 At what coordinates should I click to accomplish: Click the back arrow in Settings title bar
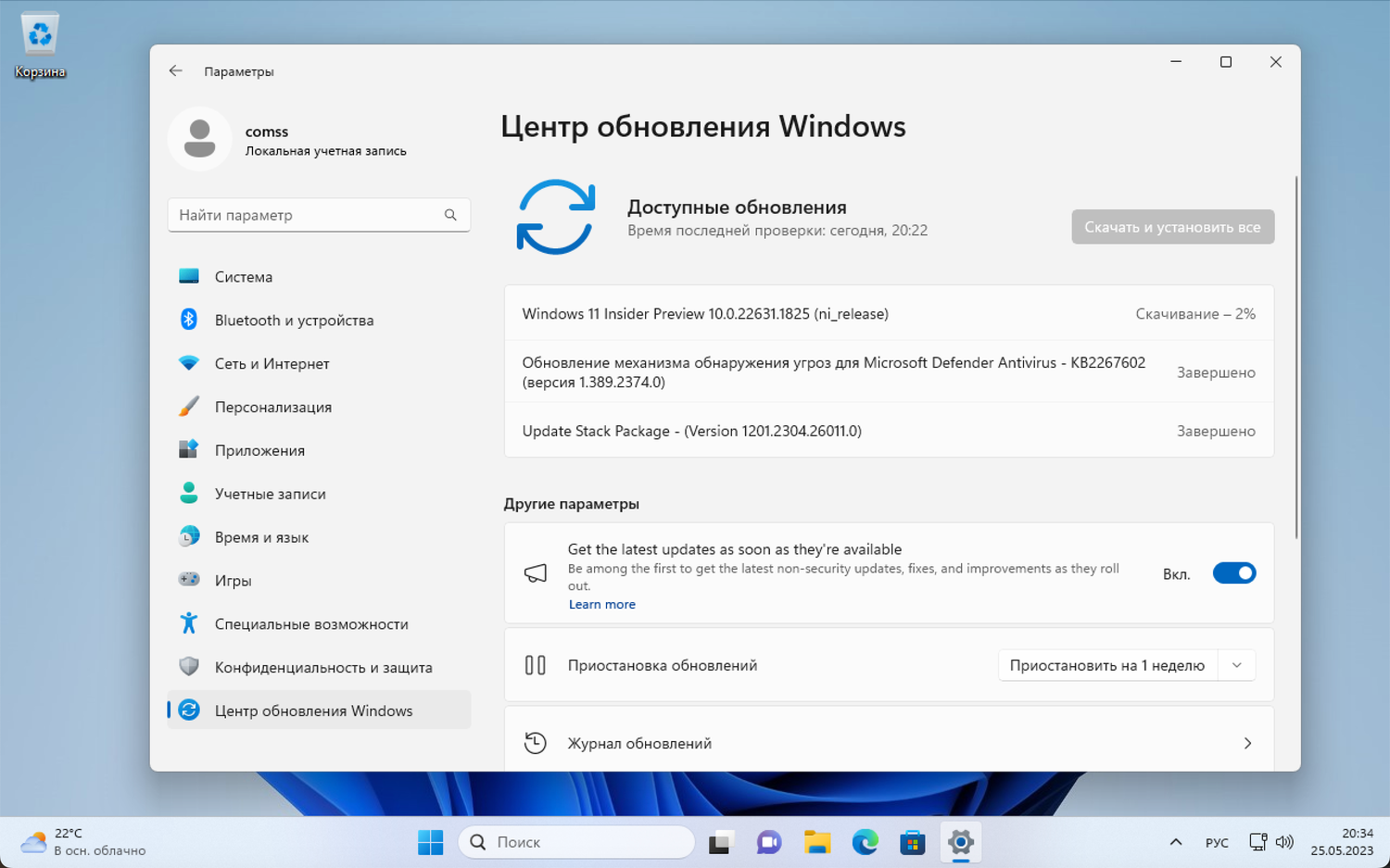[x=175, y=71]
